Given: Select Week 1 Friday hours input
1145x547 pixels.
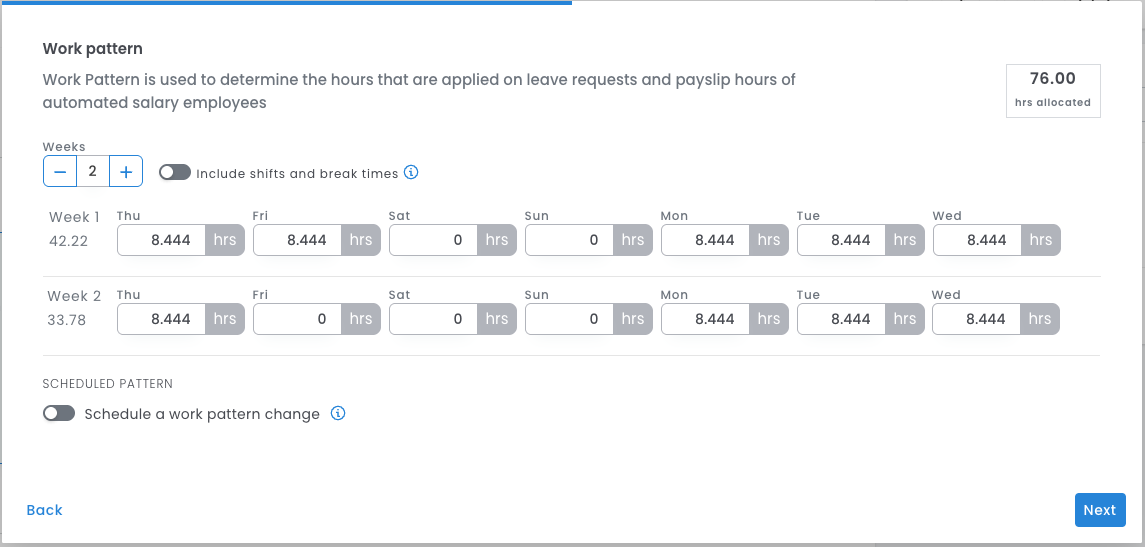Looking at the screenshot, I should (x=298, y=240).
